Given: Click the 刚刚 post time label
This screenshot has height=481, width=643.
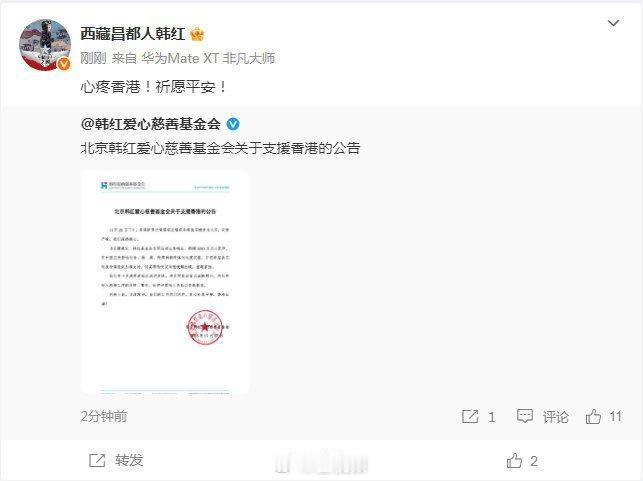Looking at the screenshot, I should [x=93, y=58].
